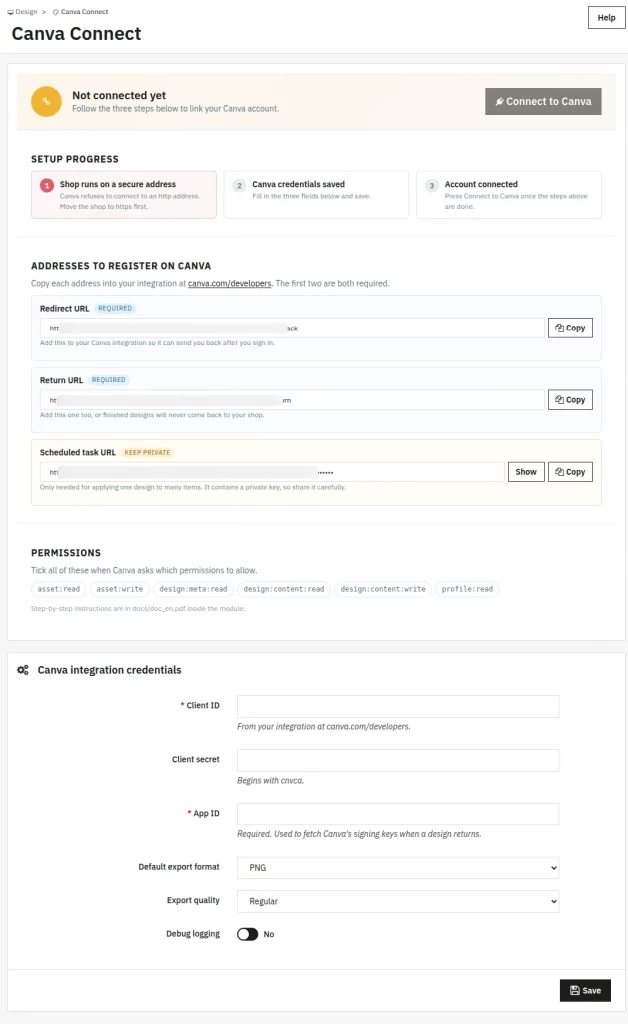The width and height of the screenshot is (628, 1024).
Task: Toggle the Debug logging switch
Action: coord(247,935)
